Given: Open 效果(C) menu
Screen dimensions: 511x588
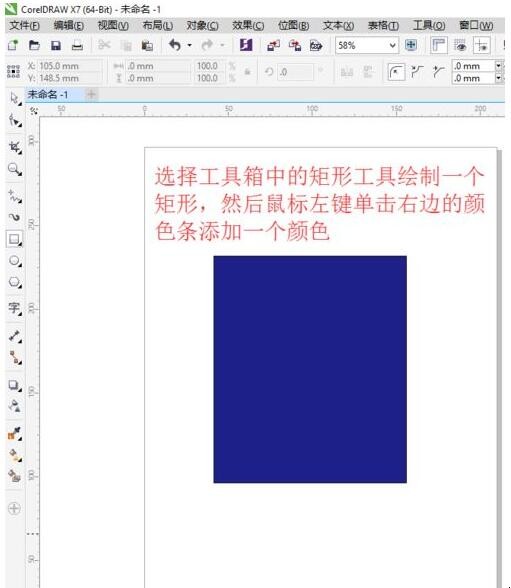Looking at the screenshot, I should [248, 26].
